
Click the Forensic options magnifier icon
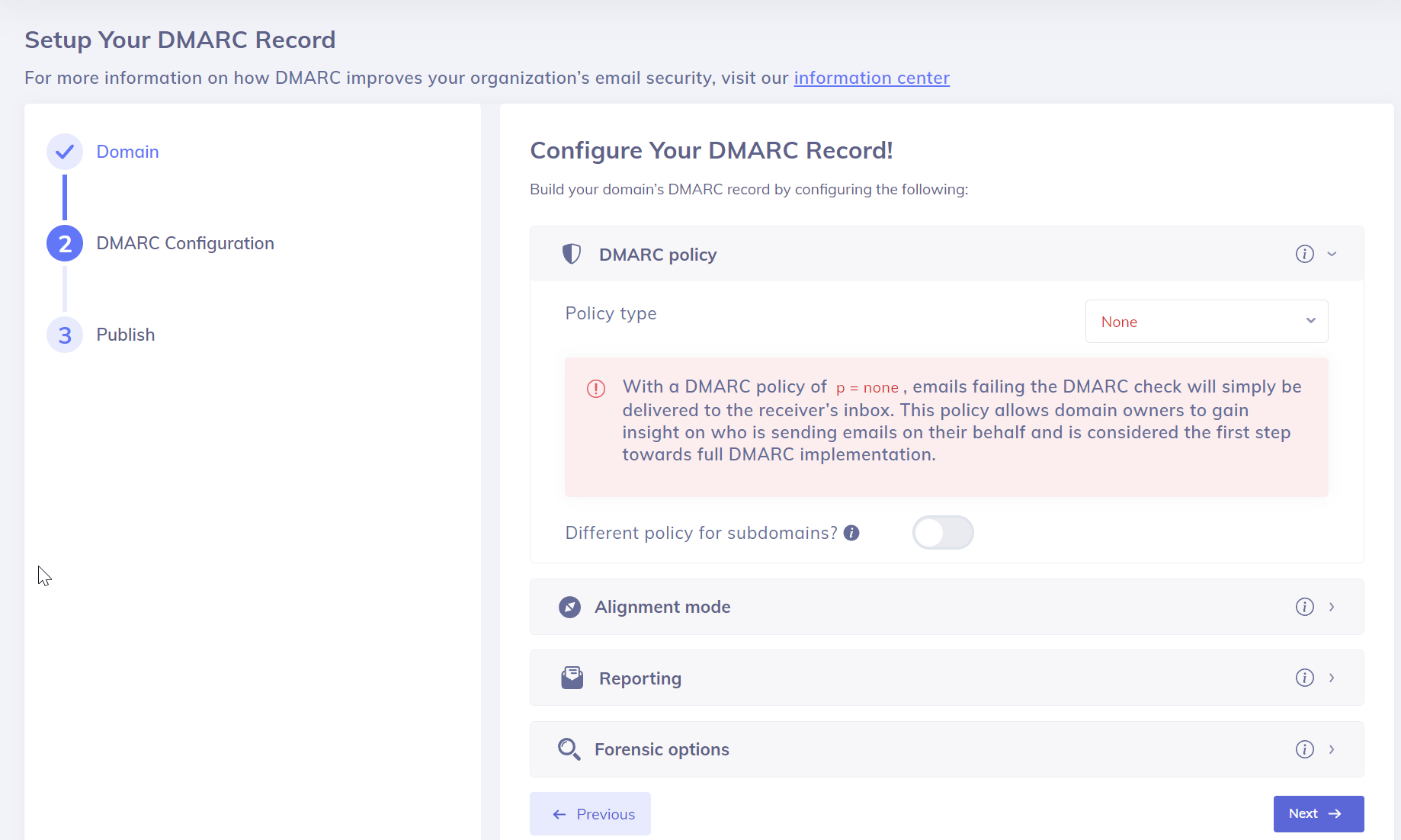tap(569, 749)
